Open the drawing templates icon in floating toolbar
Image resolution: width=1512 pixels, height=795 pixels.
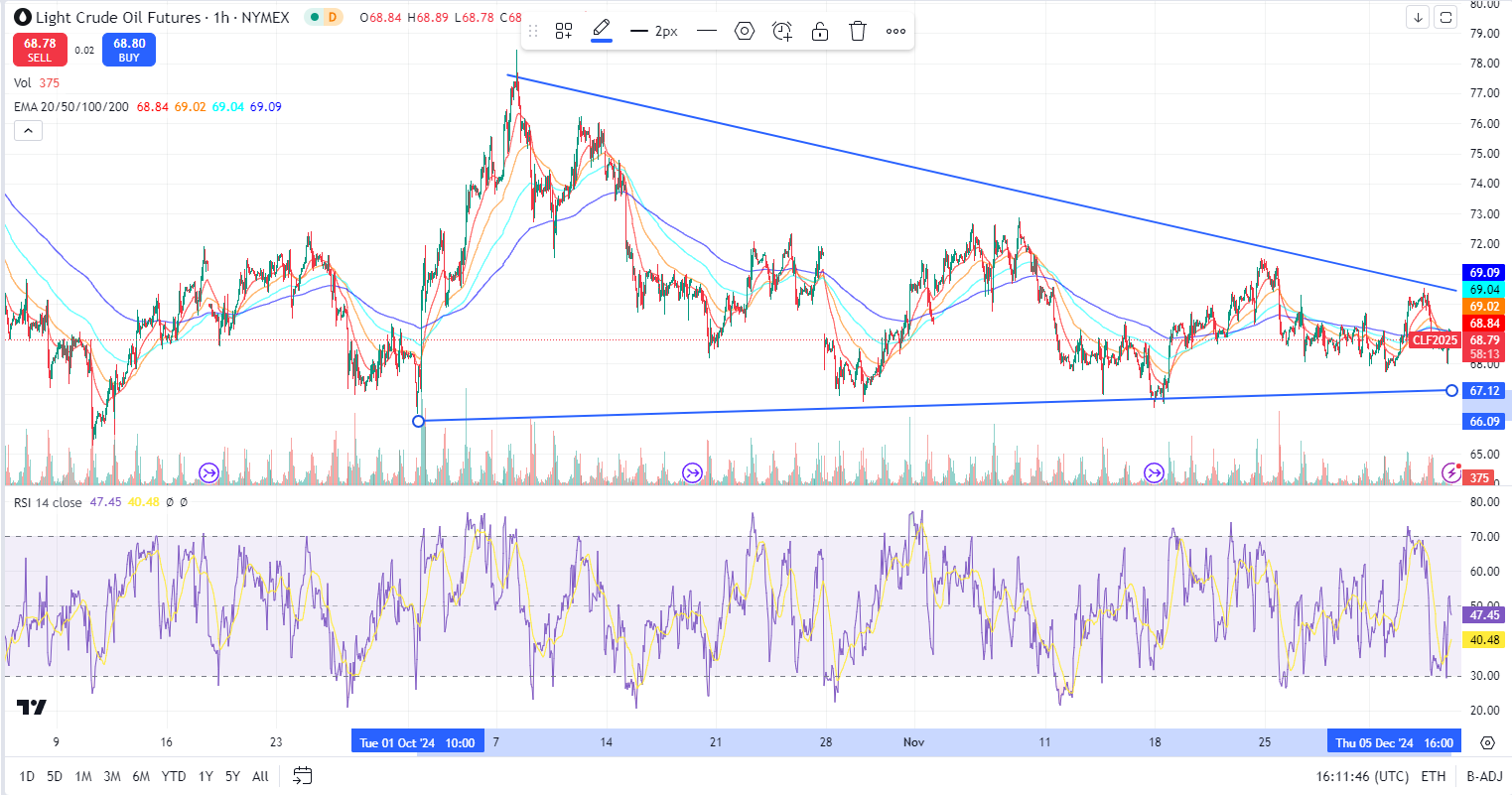(564, 31)
